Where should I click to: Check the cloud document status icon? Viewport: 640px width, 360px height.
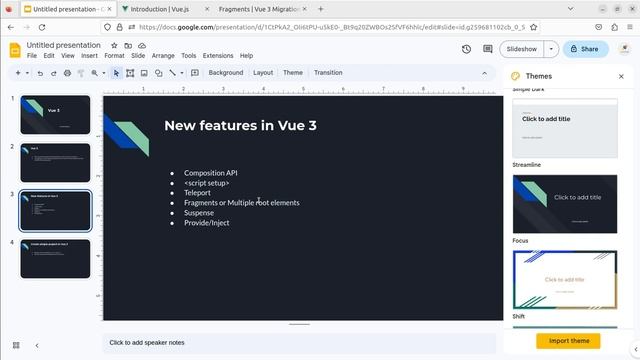tap(142, 45)
